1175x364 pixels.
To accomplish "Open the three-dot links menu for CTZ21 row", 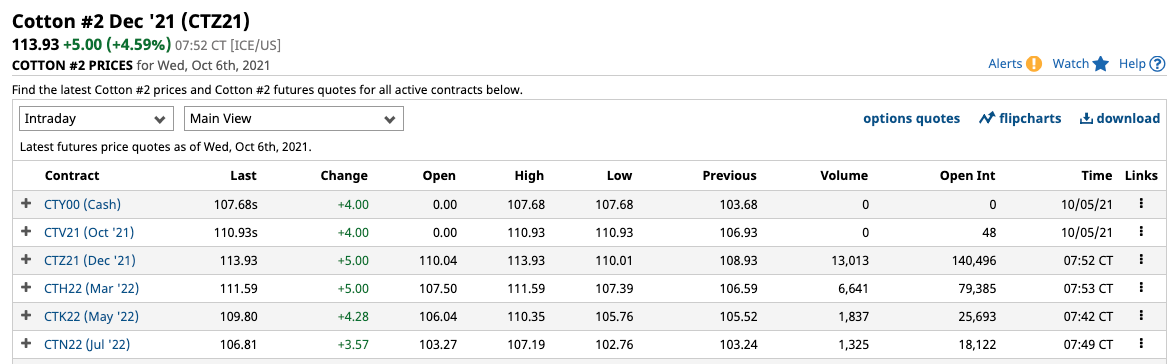I will (1141, 259).
